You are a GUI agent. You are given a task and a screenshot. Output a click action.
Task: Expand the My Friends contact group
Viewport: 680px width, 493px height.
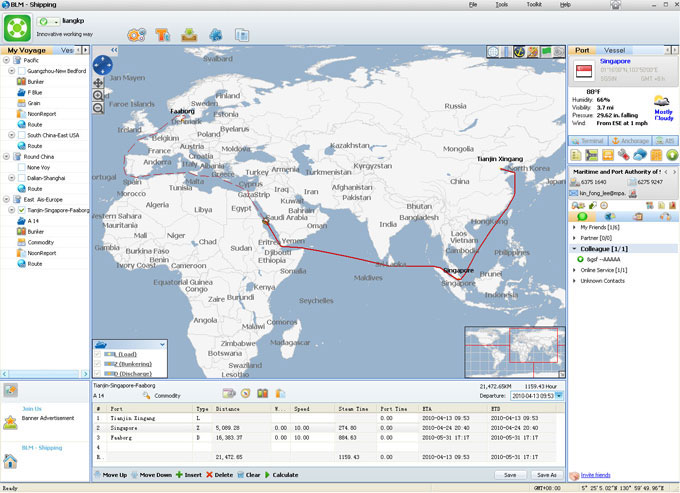tap(573, 228)
